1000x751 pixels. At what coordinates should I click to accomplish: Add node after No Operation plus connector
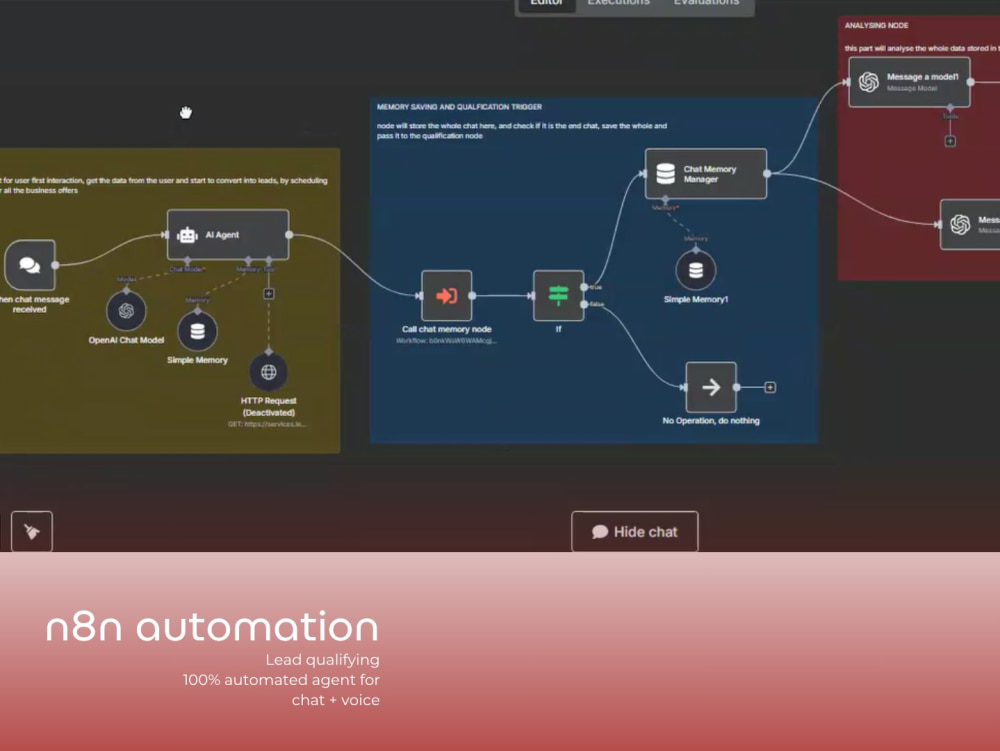[x=770, y=387]
